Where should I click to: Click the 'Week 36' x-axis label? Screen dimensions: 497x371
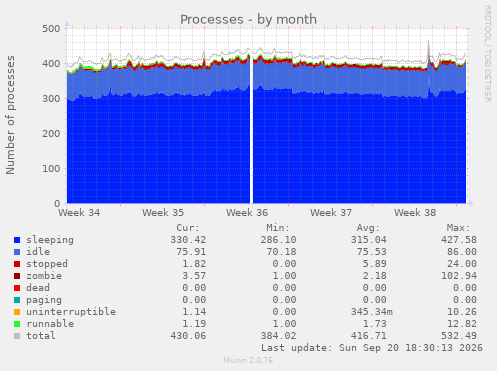pyautogui.click(x=247, y=213)
